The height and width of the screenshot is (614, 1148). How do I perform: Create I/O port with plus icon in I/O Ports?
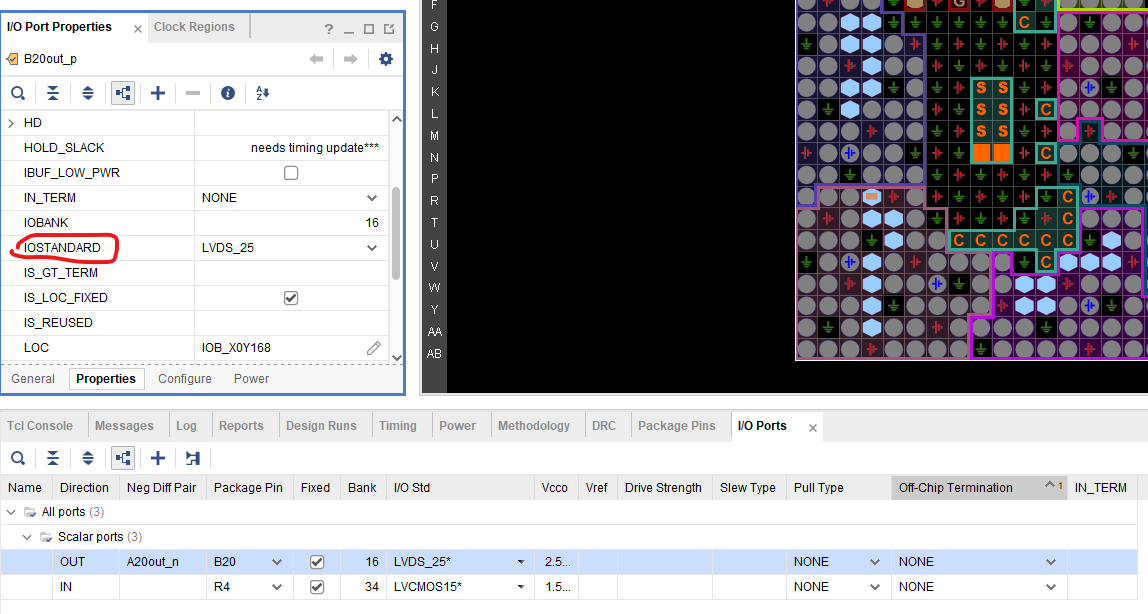157,458
